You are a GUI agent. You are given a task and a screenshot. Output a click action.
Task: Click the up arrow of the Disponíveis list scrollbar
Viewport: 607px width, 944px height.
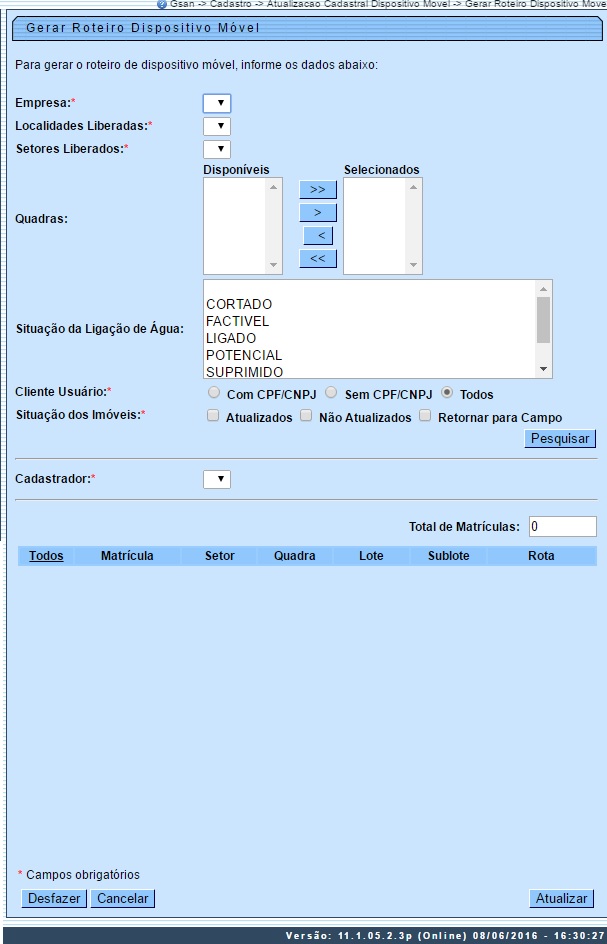pyautogui.click(x=273, y=187)
